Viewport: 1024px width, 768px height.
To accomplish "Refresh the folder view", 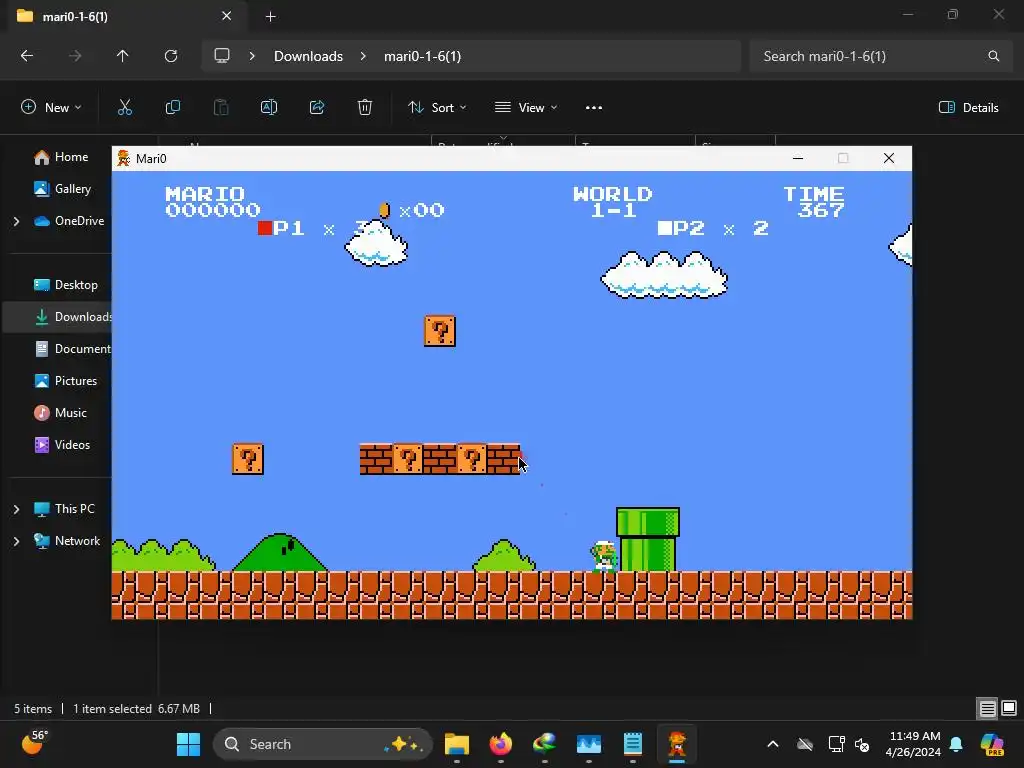I will 171,56.
